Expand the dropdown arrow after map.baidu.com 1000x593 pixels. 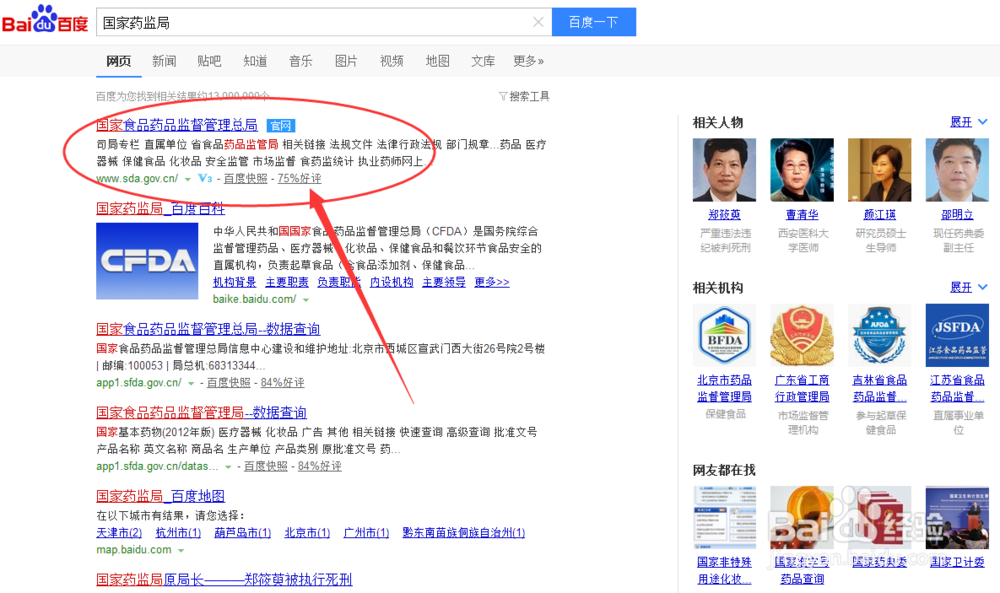(x=181, y=550)
